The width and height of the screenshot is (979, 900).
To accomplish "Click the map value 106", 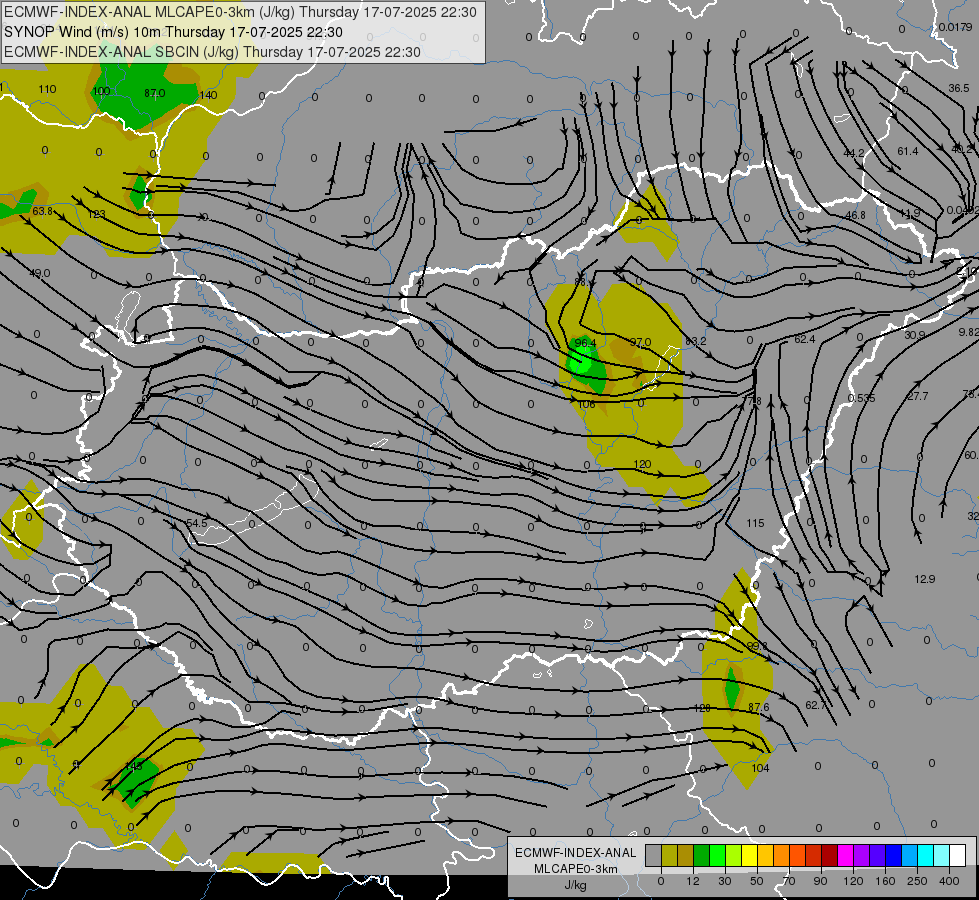I will click(587, 404).
